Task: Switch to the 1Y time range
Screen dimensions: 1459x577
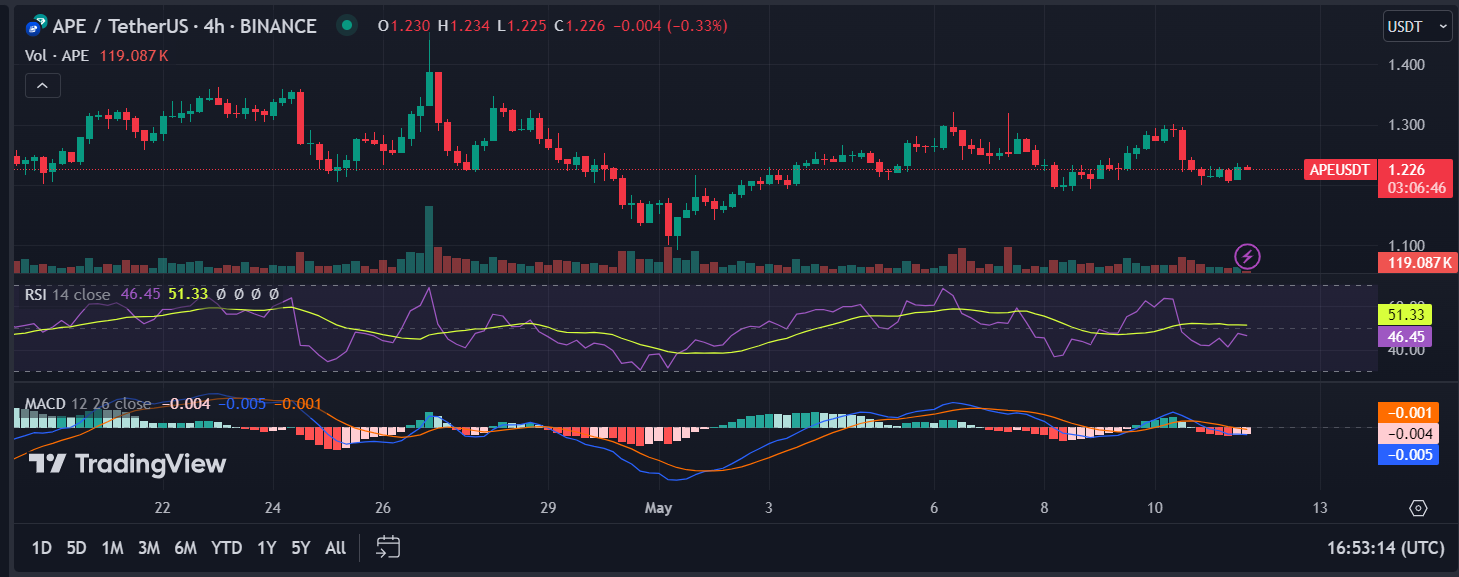Action: [266, 547]
